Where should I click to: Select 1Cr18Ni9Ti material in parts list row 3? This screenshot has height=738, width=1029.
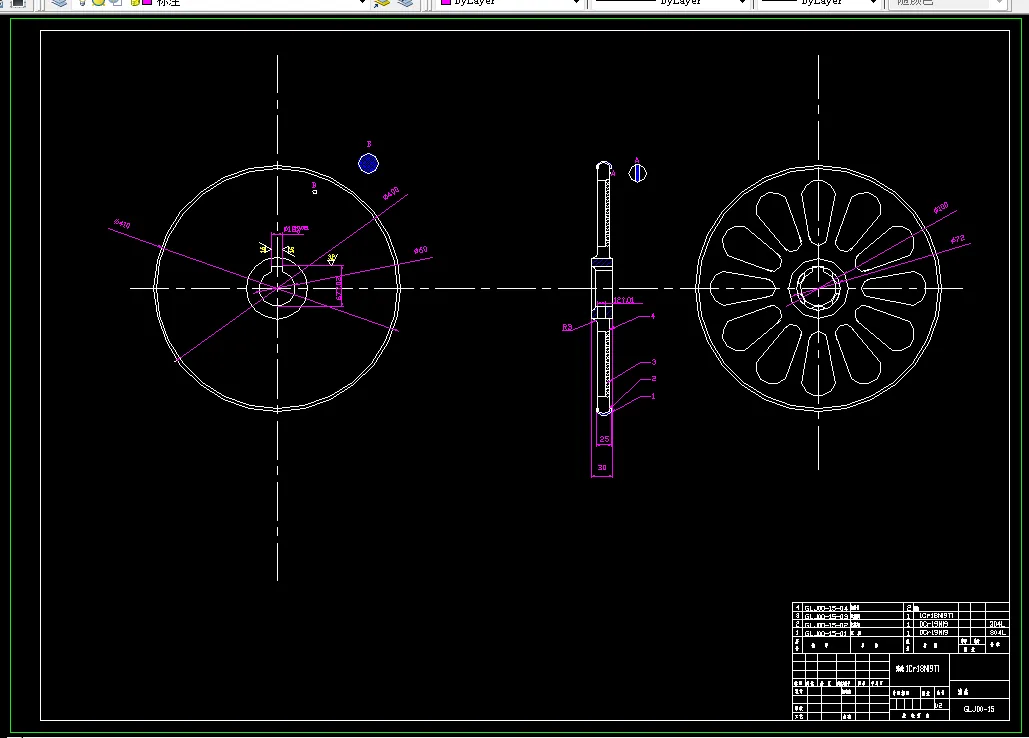(x=936, y=616)
